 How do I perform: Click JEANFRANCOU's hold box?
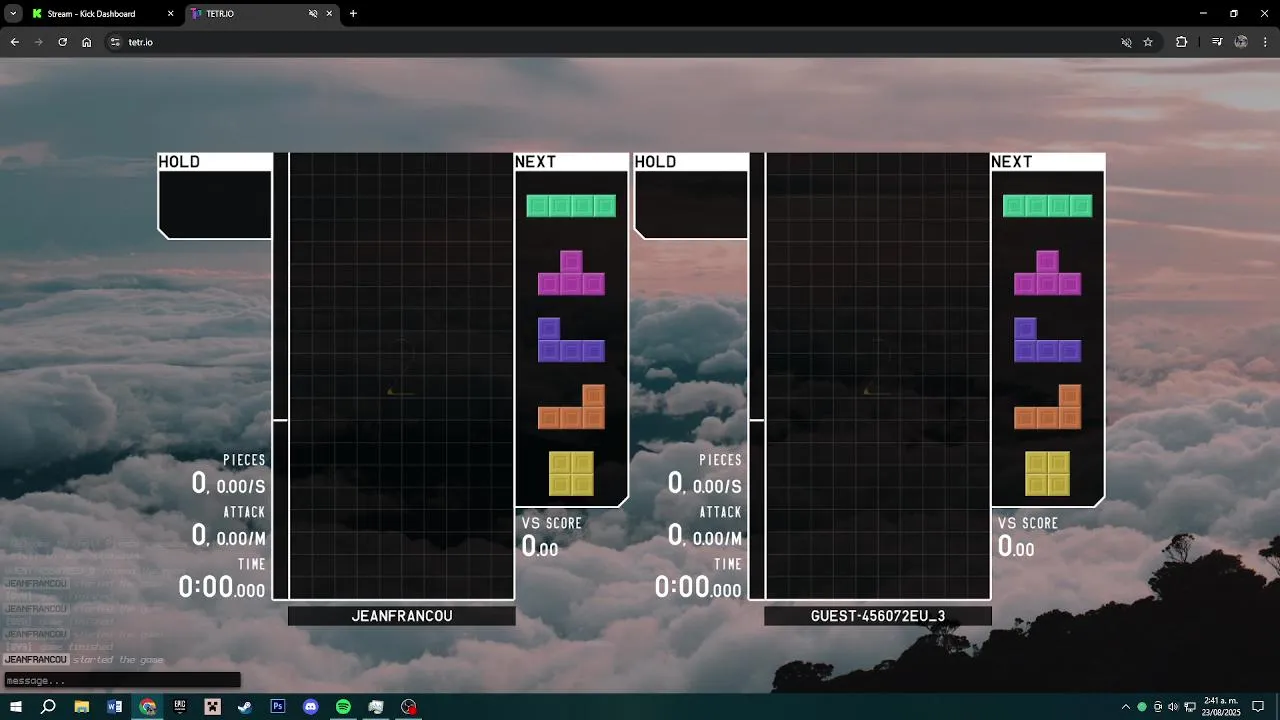click(x=215, y=205)
